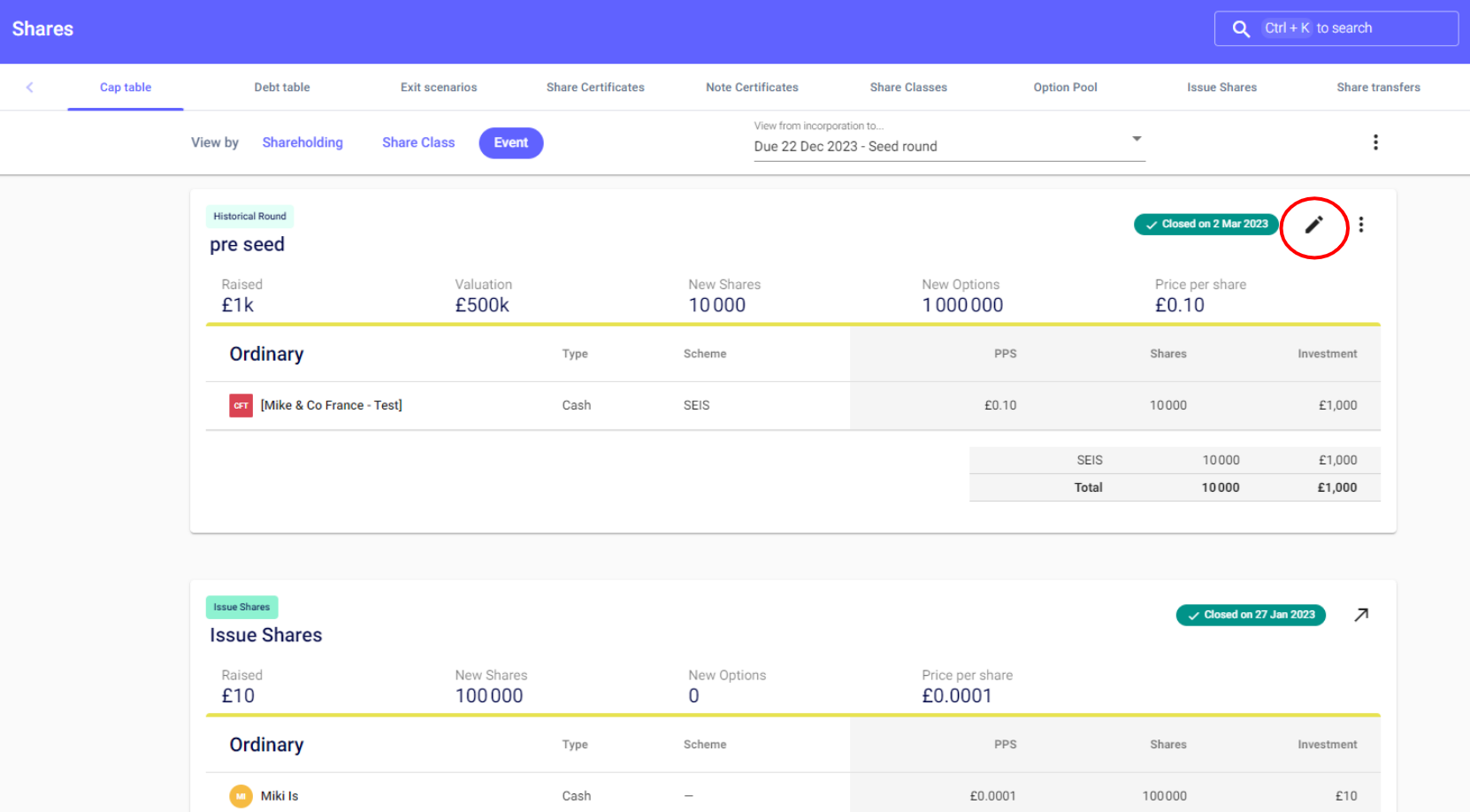This screenshot has width=1470, height=812.
Task: Open the Debt table tab
Action: 281,87
